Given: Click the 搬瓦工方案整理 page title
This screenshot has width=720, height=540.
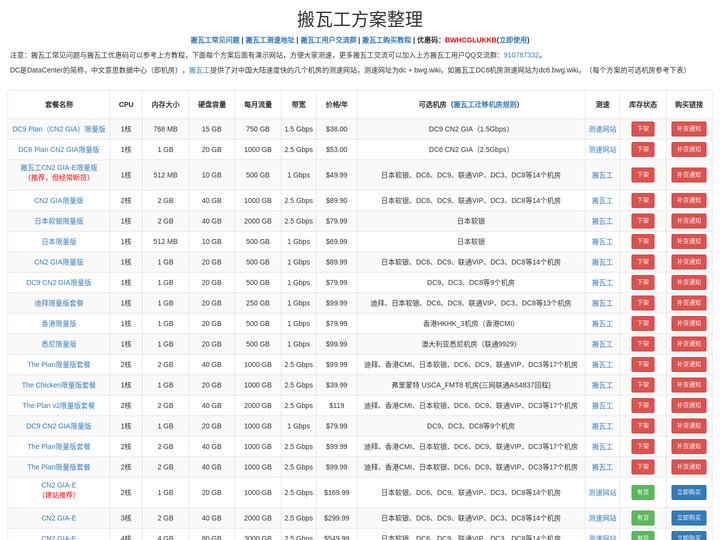Looking at the screenshot, I should click(x=360, y=19).
